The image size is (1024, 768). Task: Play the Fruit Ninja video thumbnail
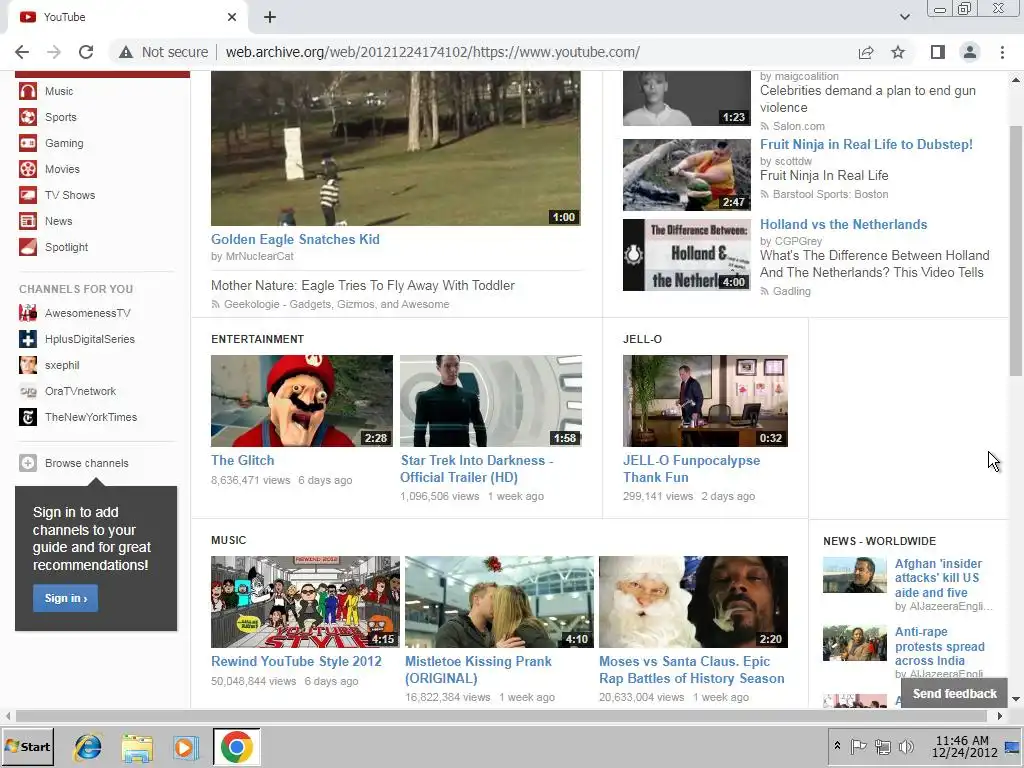[x=686, y=175]
